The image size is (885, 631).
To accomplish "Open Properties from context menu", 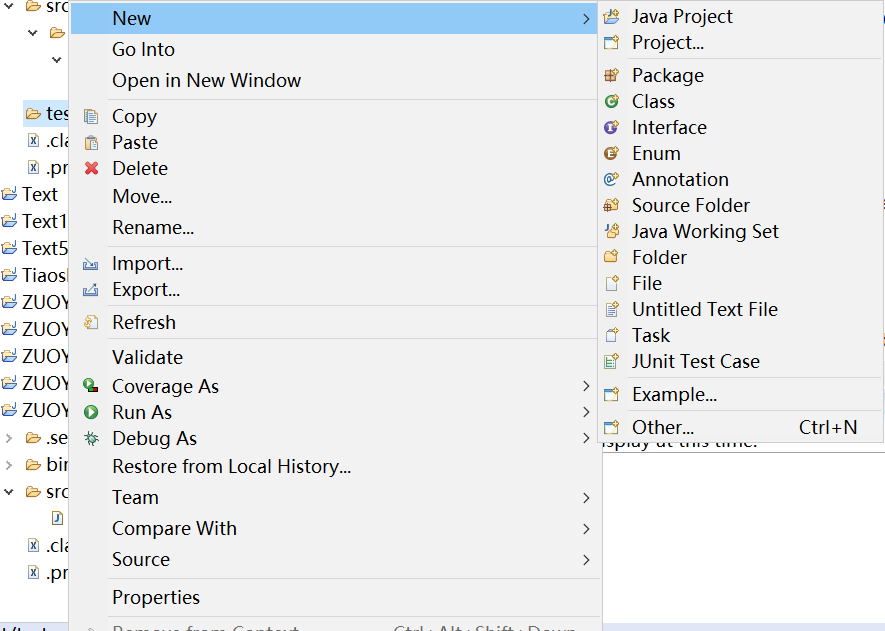I will coord(156,598).
